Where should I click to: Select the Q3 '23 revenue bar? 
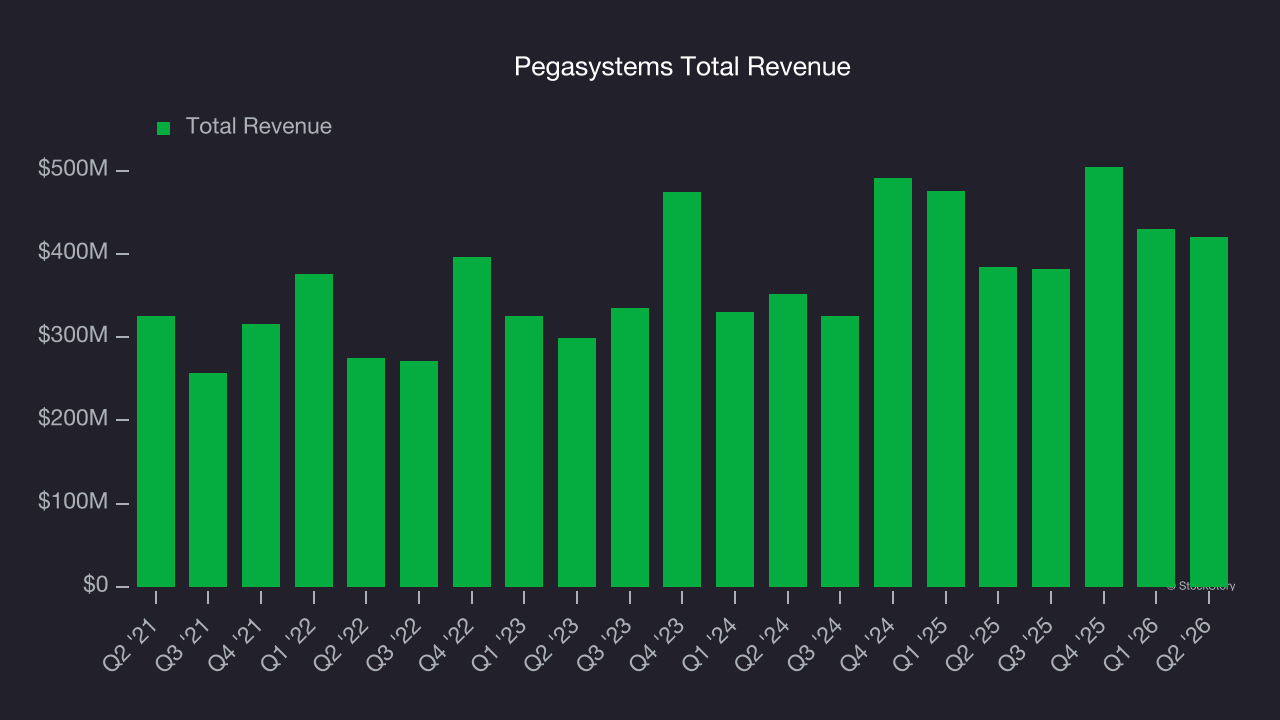[630, 447]
